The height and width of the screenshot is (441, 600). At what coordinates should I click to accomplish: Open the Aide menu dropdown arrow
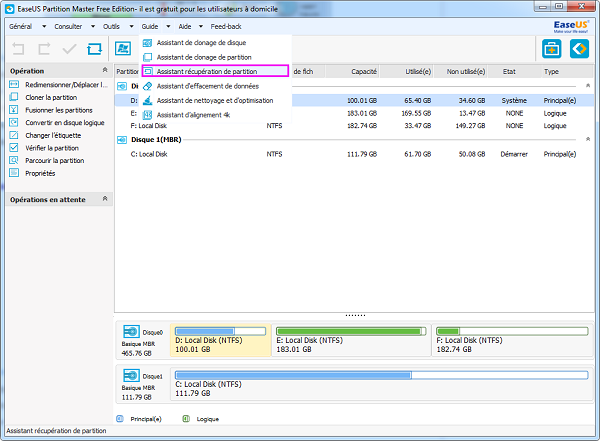point(201,26)
